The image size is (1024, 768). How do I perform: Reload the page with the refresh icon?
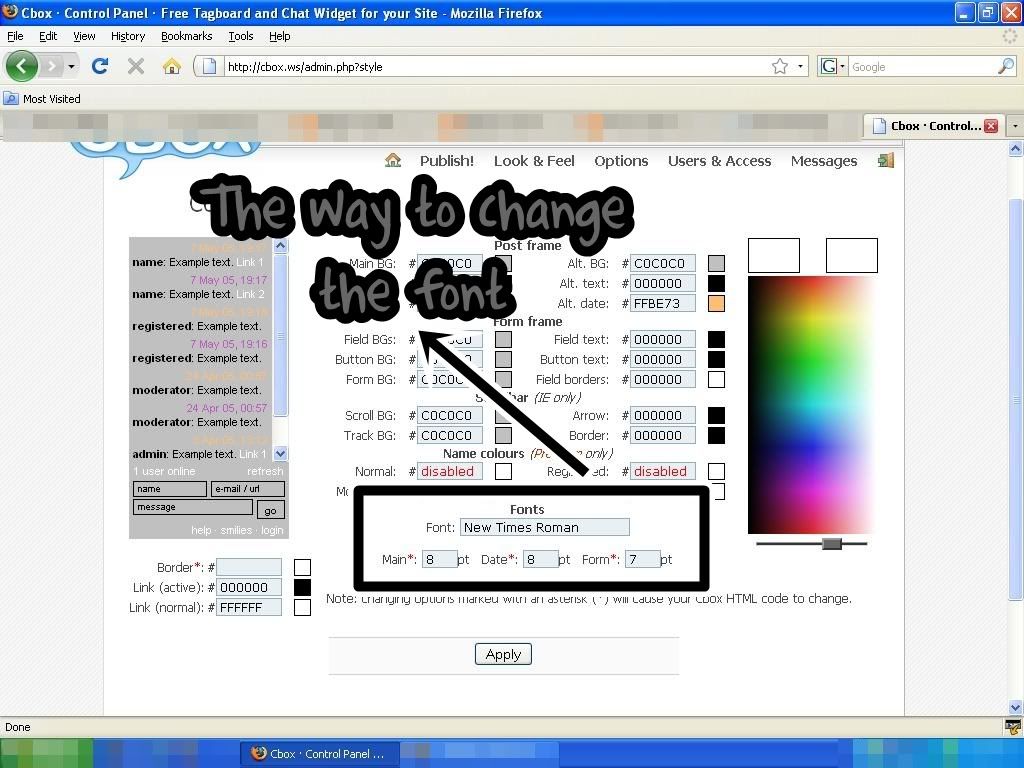pyautogui.click(x=99, y=66)
